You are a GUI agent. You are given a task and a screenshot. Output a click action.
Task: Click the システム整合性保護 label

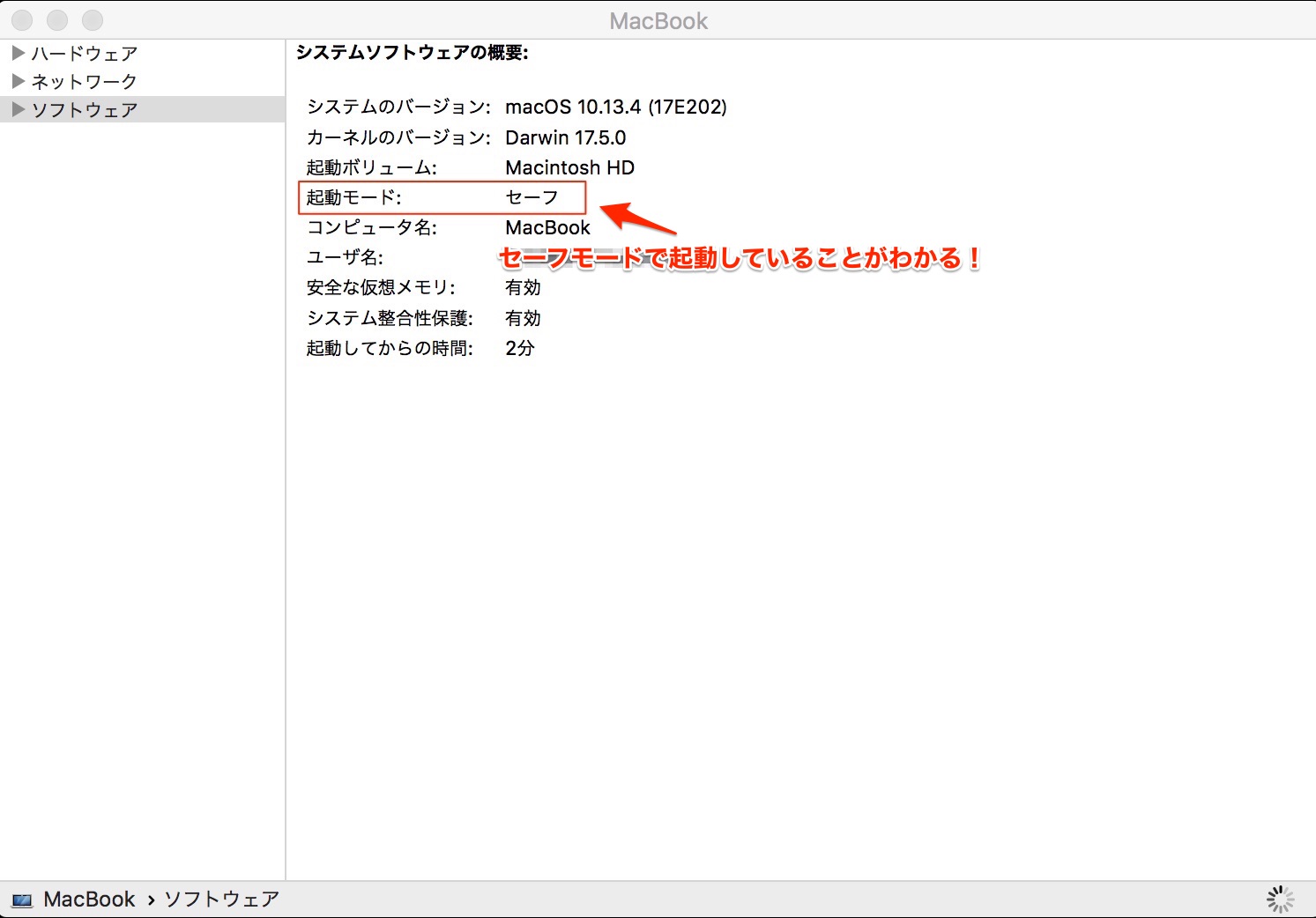pos(390,318)
